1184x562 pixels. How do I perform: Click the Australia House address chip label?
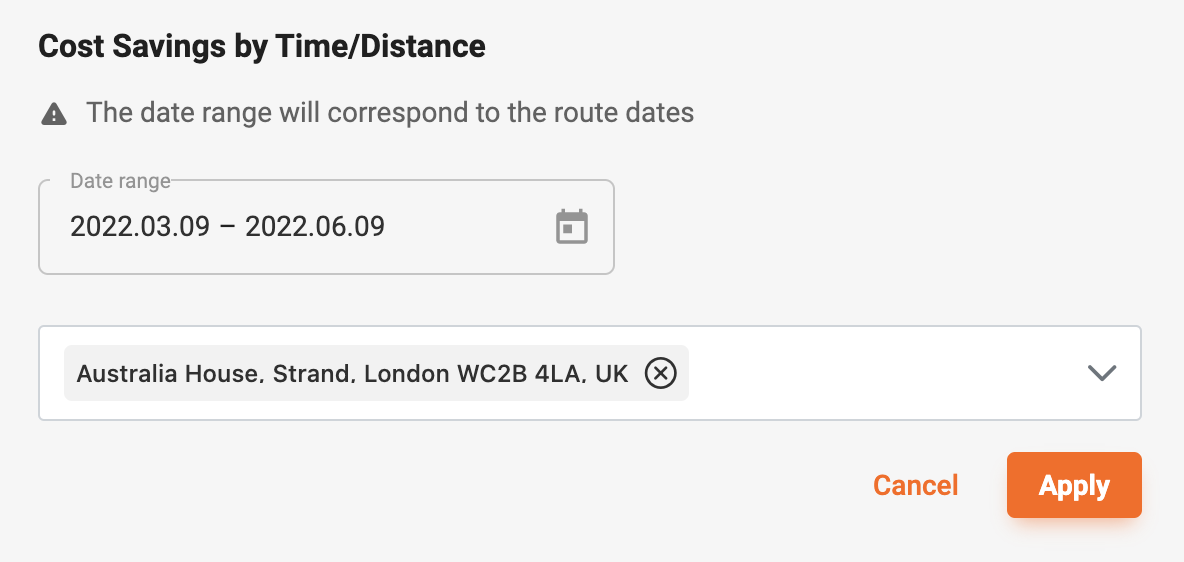(353, 373)
